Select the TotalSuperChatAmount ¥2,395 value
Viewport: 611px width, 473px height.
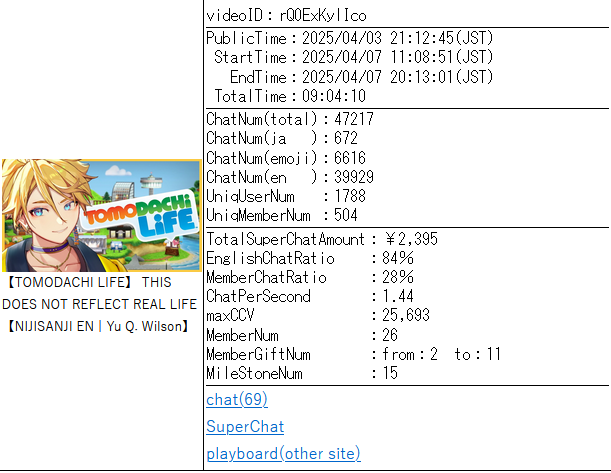click(411, 239)
